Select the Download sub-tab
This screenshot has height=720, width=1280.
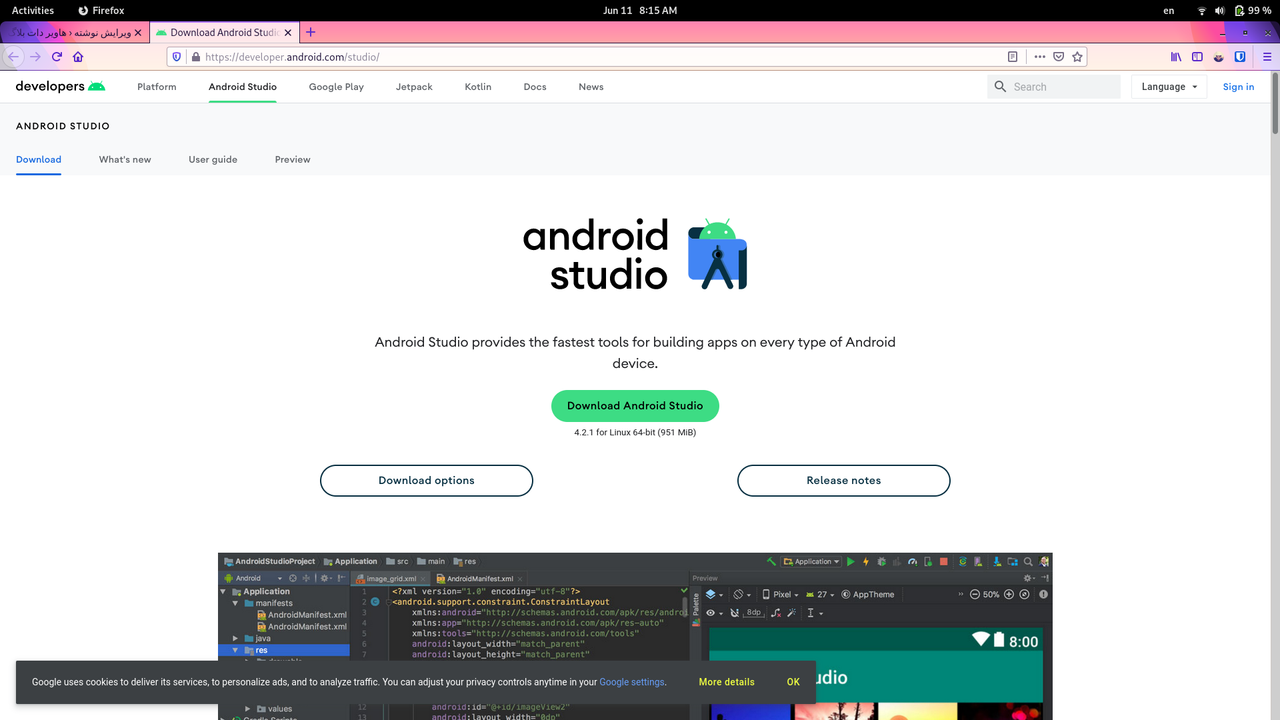click(x=39, y=160)
